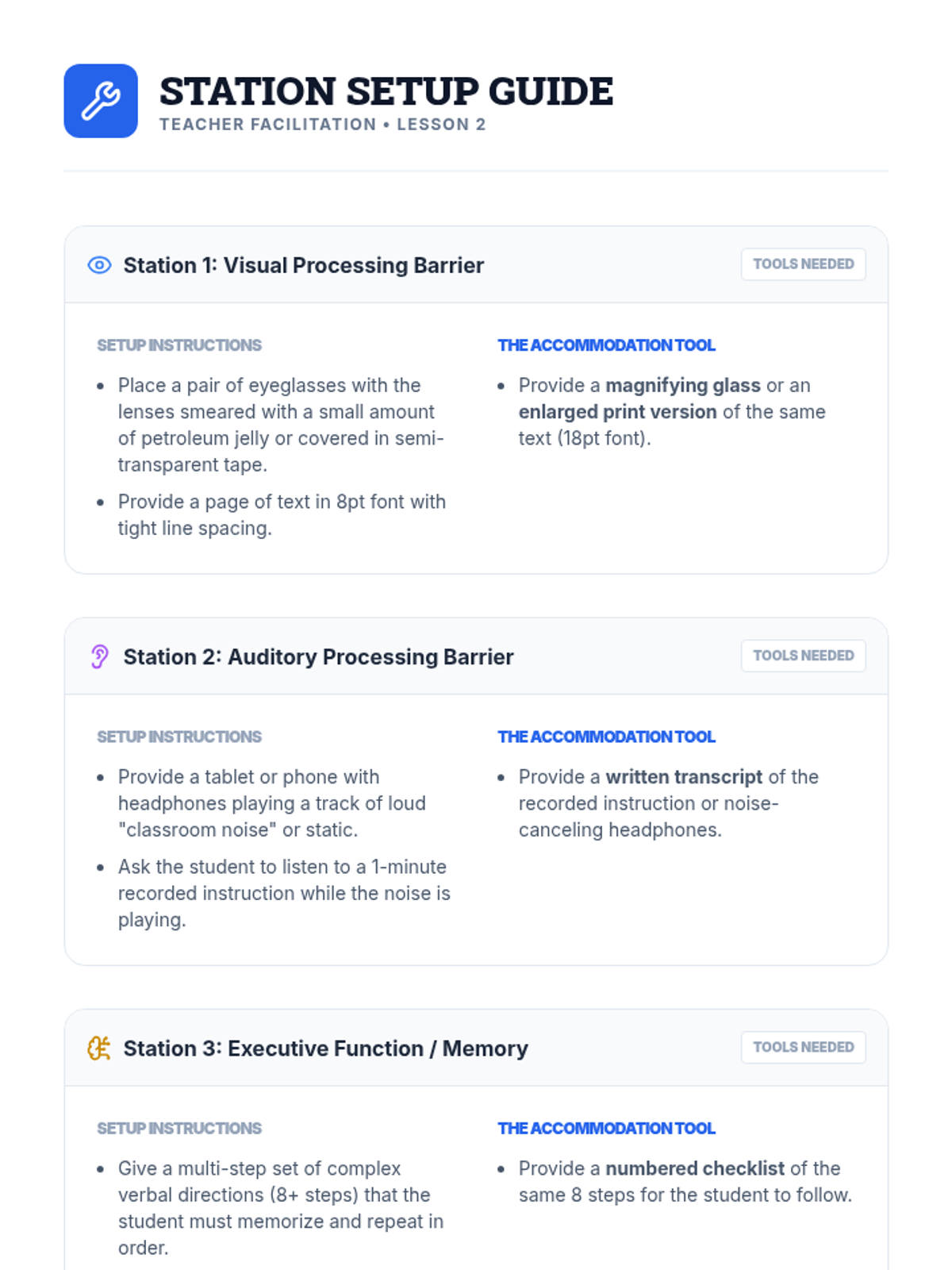Click Station 2: Auditory Processing Barrier heading
Screen dimensions: 952x1270
[318, 657]
